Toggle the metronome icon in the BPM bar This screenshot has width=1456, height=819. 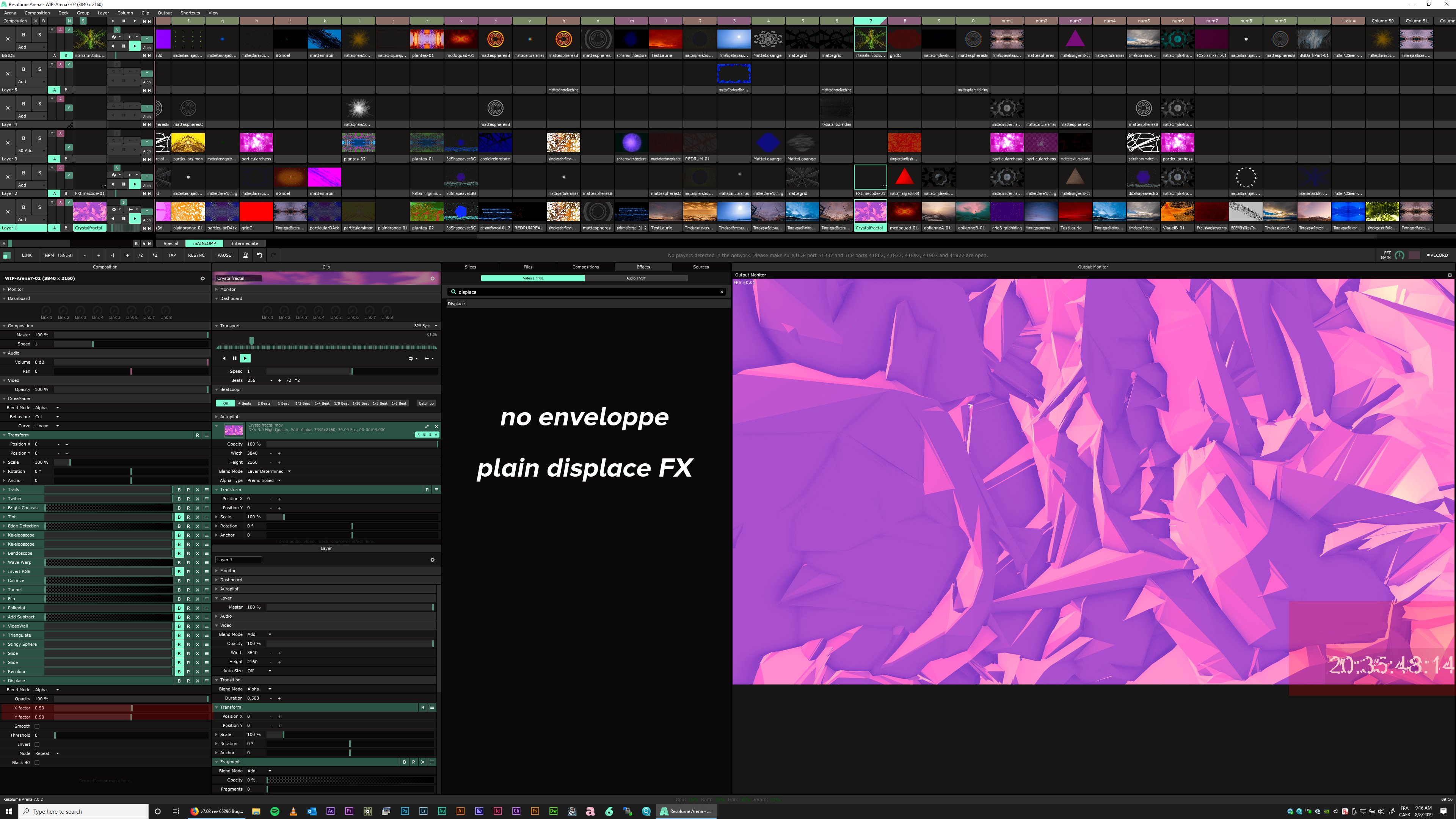[x=245, y=255]
